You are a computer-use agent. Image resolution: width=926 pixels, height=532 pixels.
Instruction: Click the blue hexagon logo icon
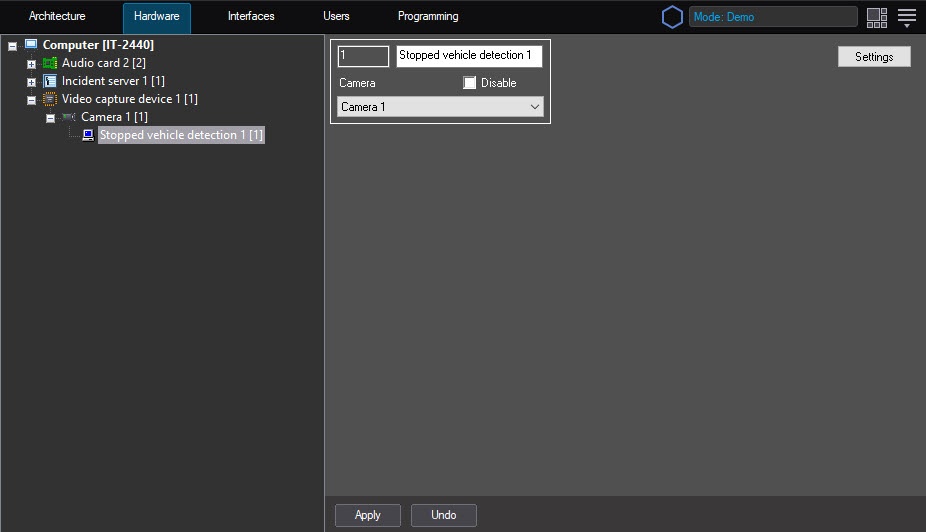[672, 17]
